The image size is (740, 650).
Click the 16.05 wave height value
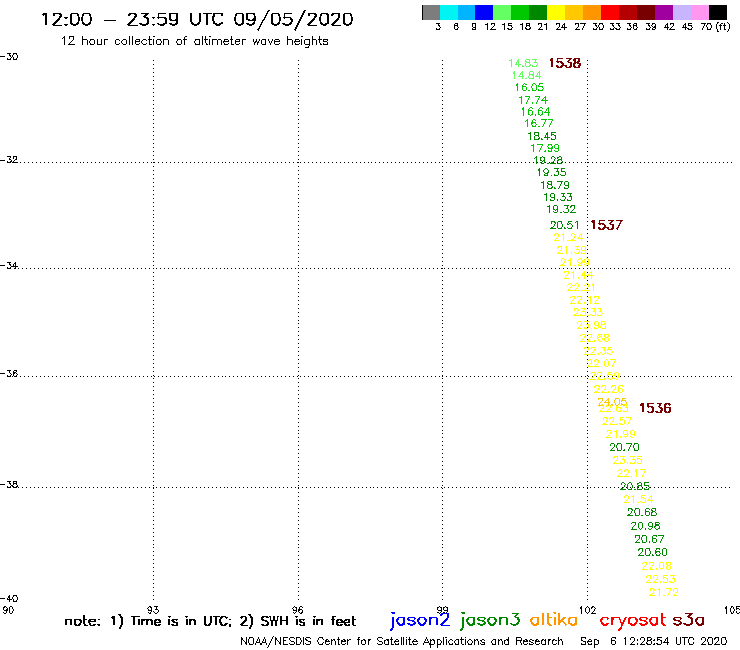pos(529,87)
